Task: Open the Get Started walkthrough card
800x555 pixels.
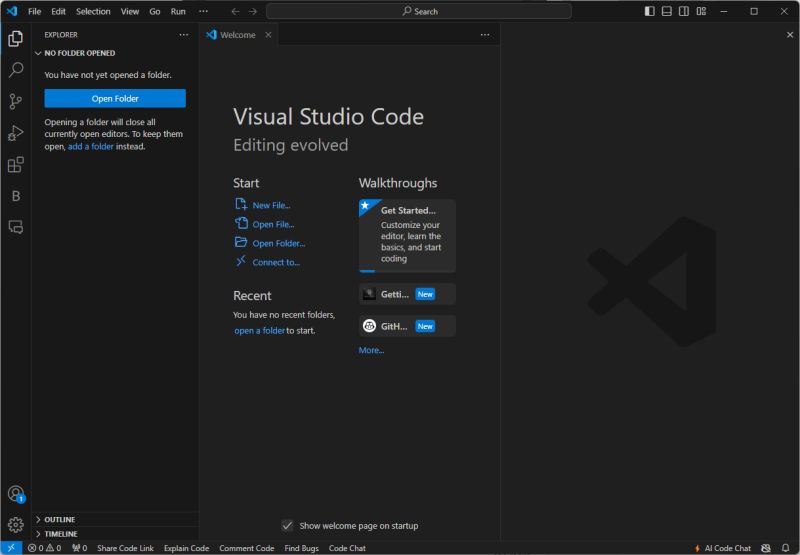Action: click(x=407, y=235)
